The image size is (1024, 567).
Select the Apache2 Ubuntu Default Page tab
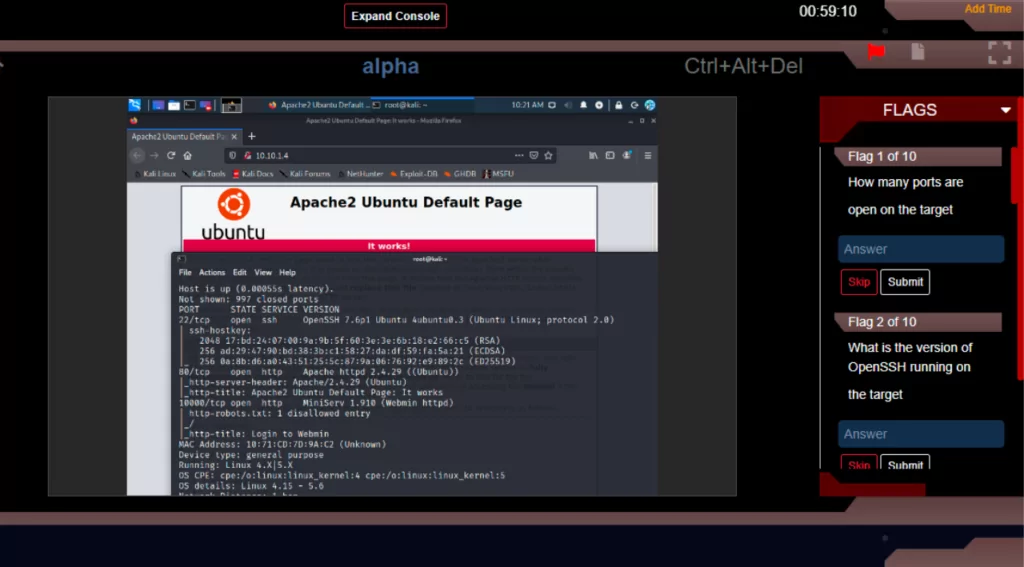tap(185, 137)
